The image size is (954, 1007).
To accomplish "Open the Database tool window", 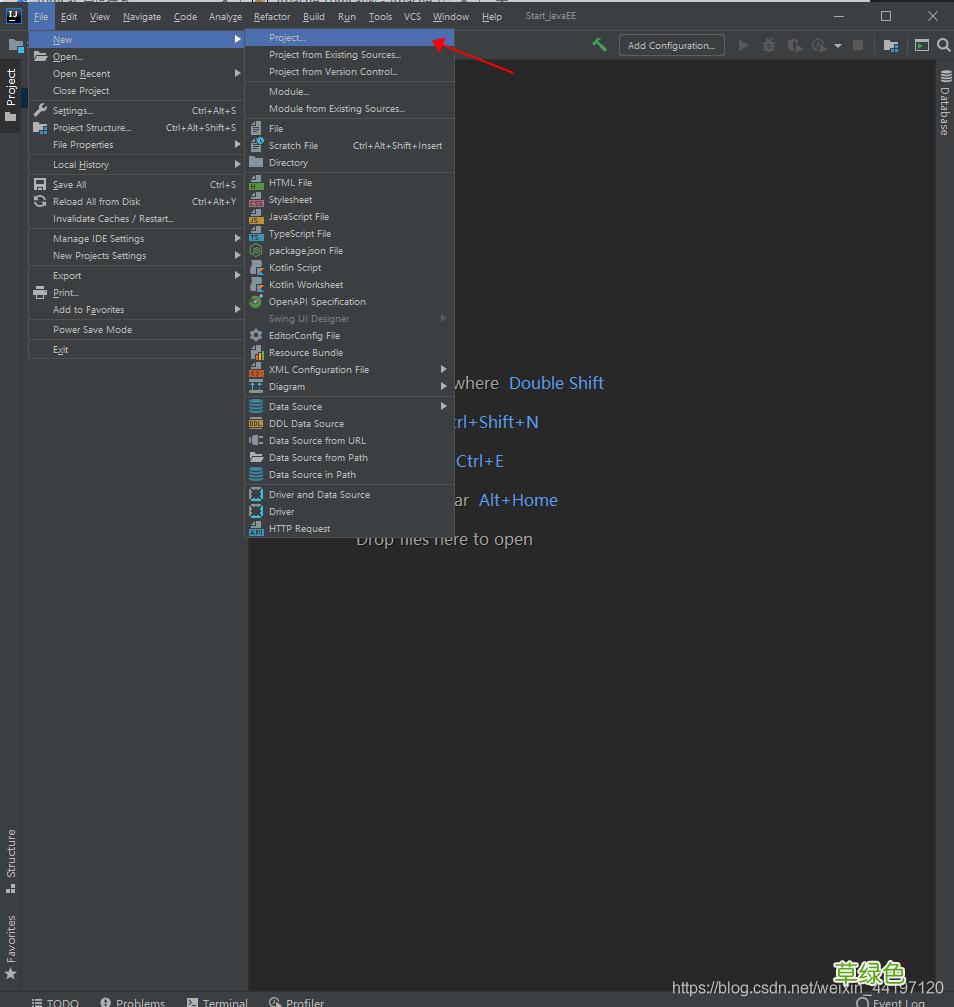I will [944, 104].
